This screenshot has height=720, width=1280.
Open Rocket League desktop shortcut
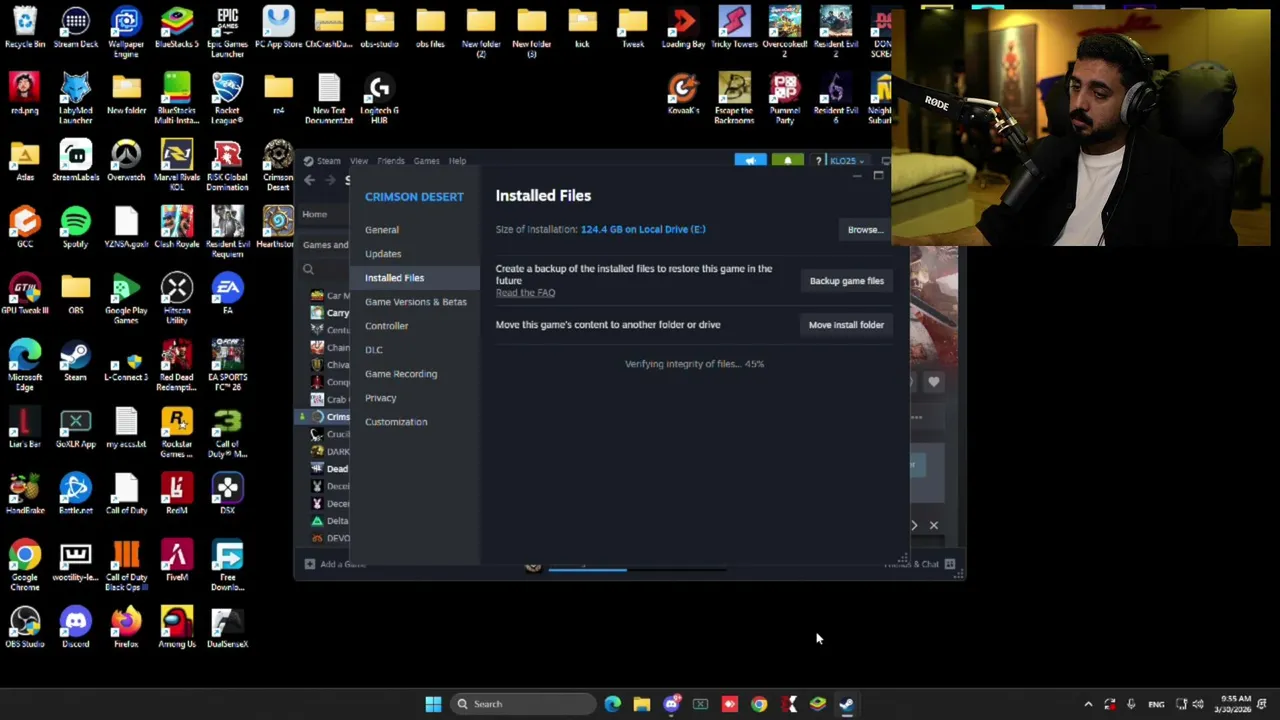click(227, 98)
